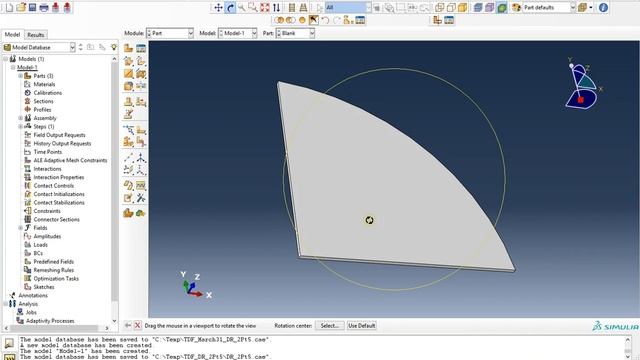Select Sections in the model tree
The image size is (640, 360).
coord(43,101)
